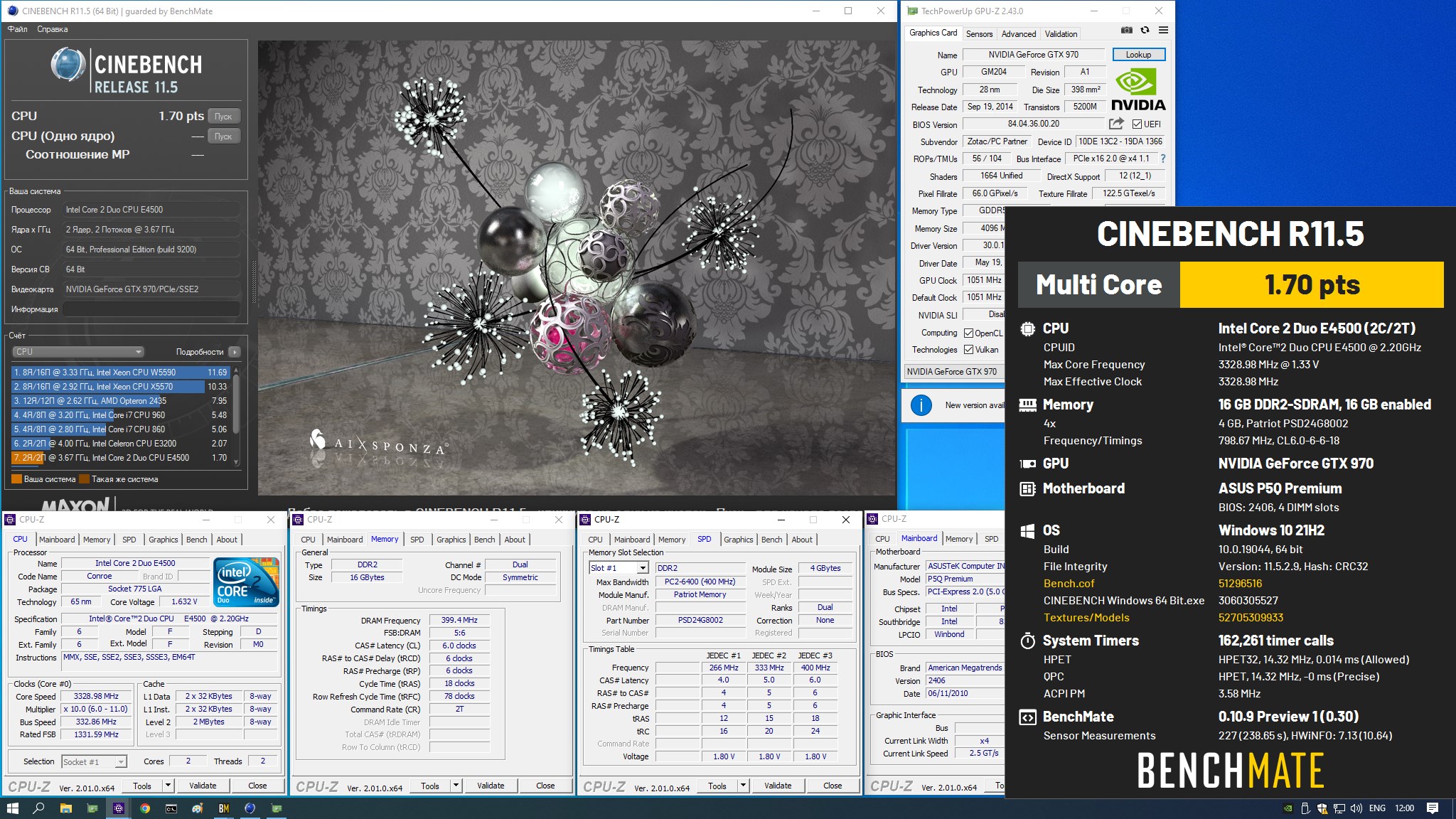Open About tab in Memory CPU-Z window
This screenshot has height=819, width=1456.
[515, 540]
